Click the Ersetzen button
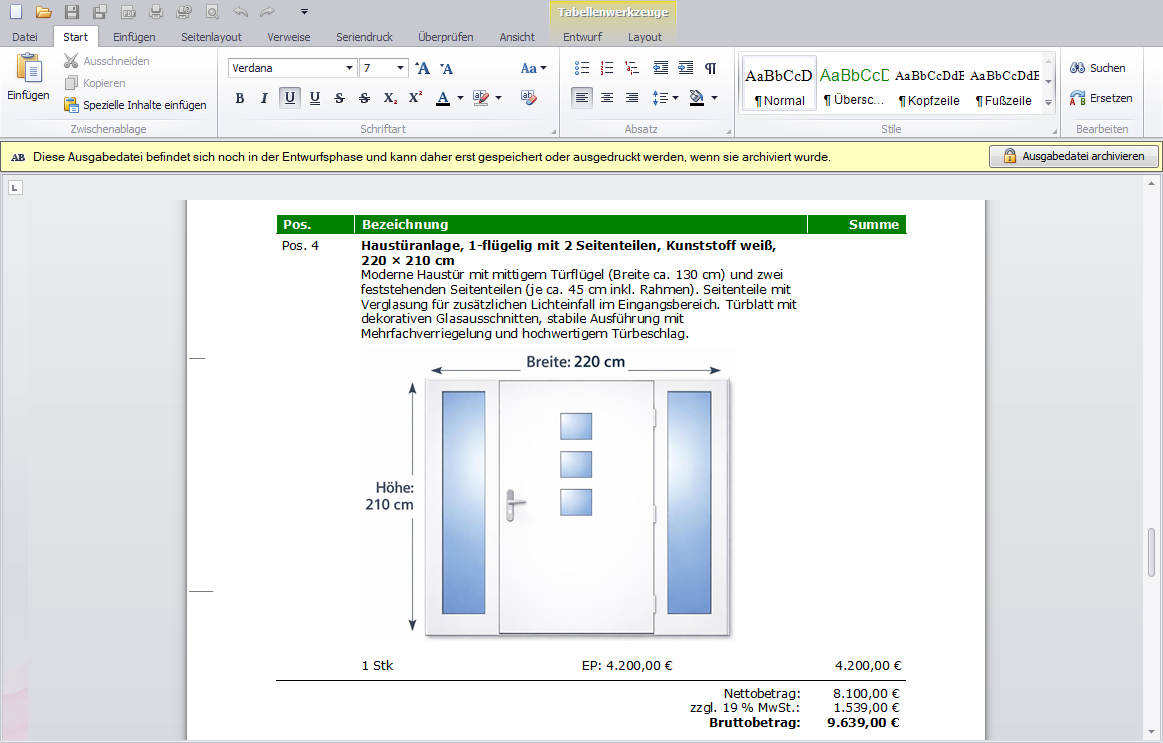 [1101, 98]
